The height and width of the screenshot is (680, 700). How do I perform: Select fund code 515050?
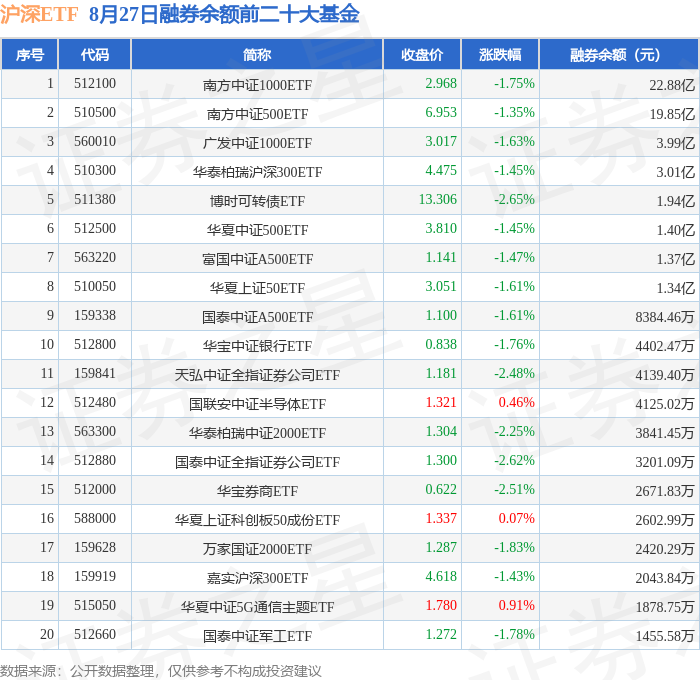click(95, 606)
